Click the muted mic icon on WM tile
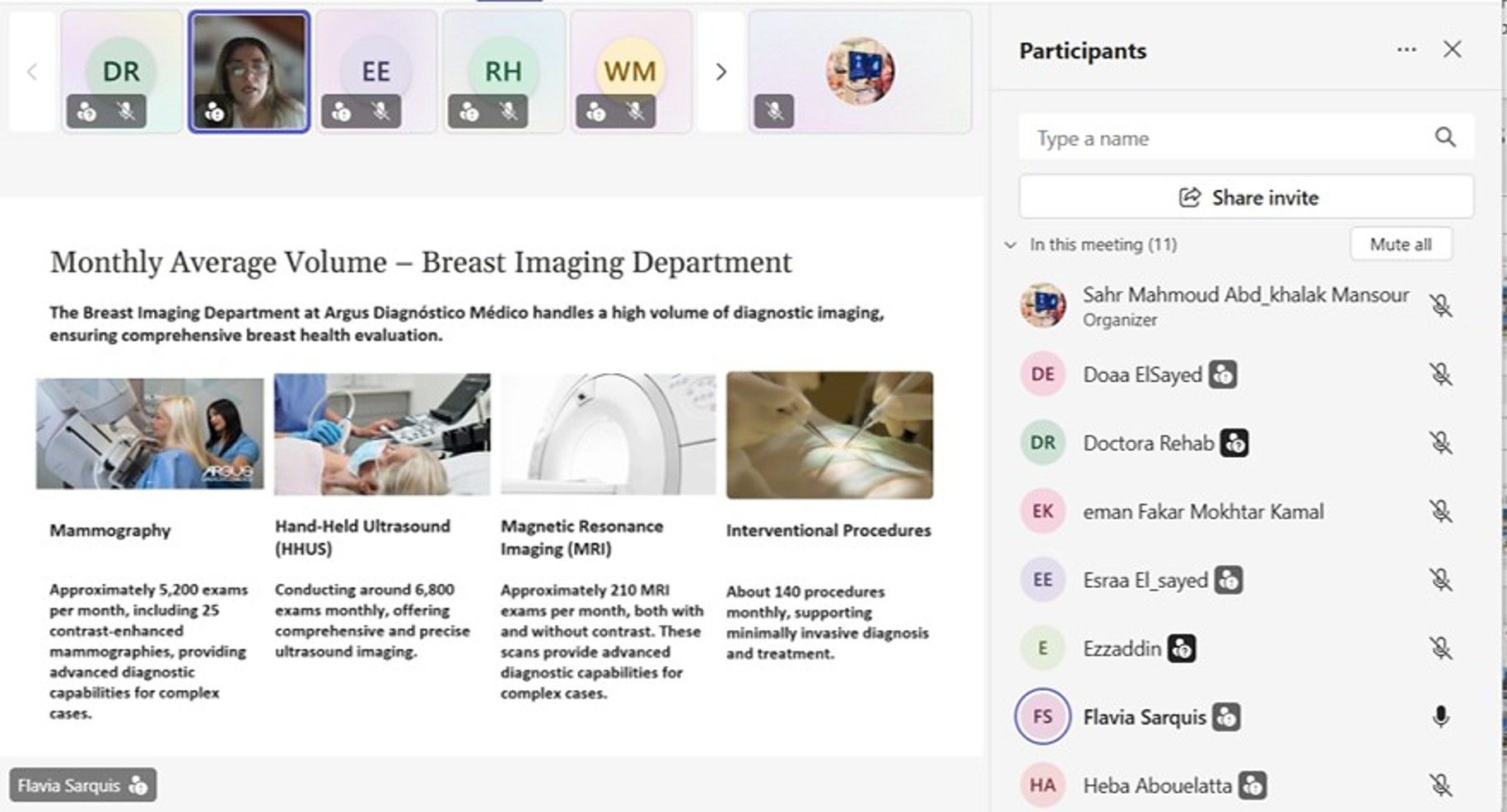Image resolution: width=1507 pixels, height=812 pixels. (x=635, y=111)
